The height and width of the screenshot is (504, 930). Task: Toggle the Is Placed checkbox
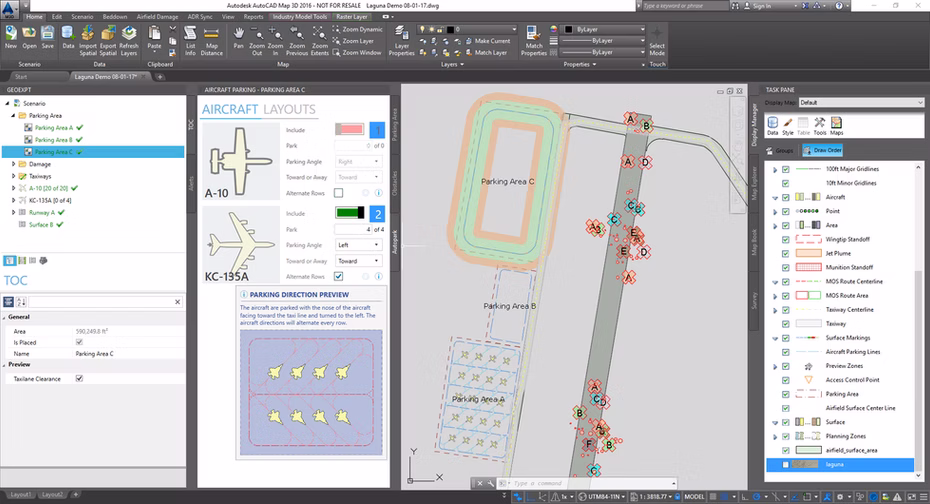coord(79,342)
